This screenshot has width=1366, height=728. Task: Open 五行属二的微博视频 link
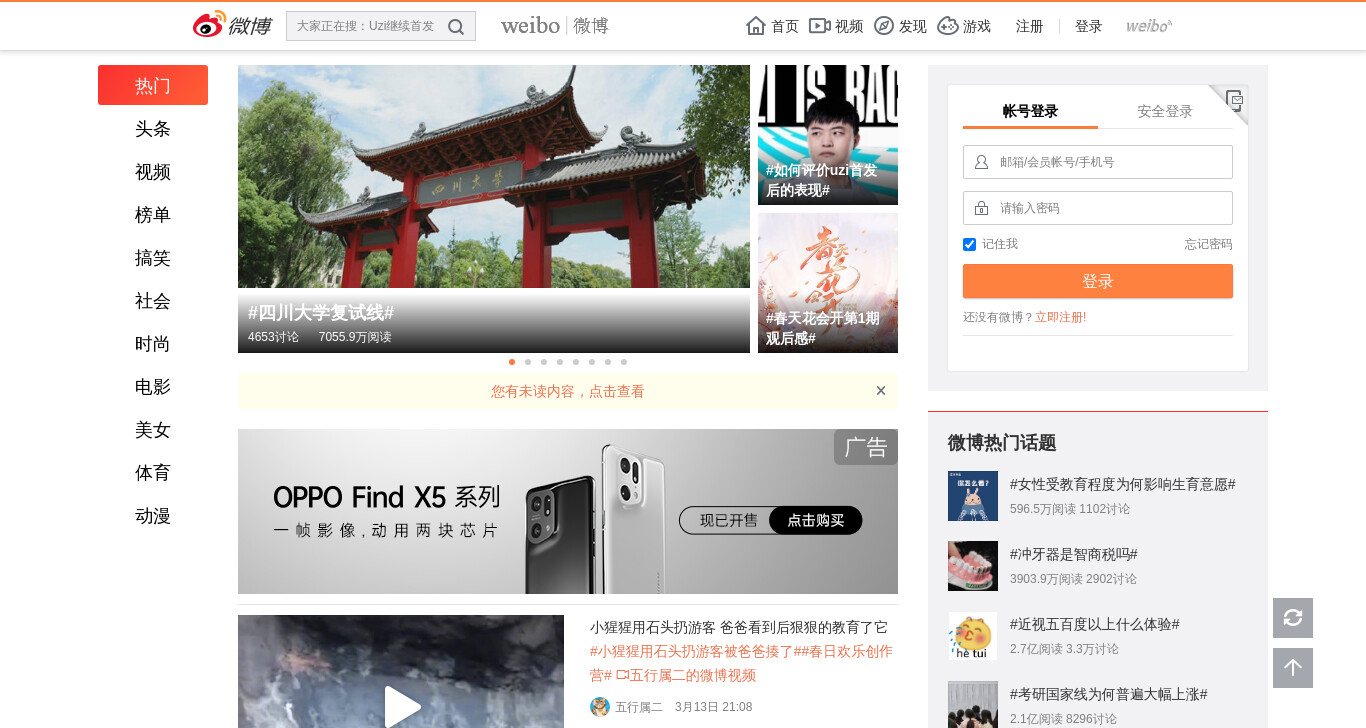point(686,675)
